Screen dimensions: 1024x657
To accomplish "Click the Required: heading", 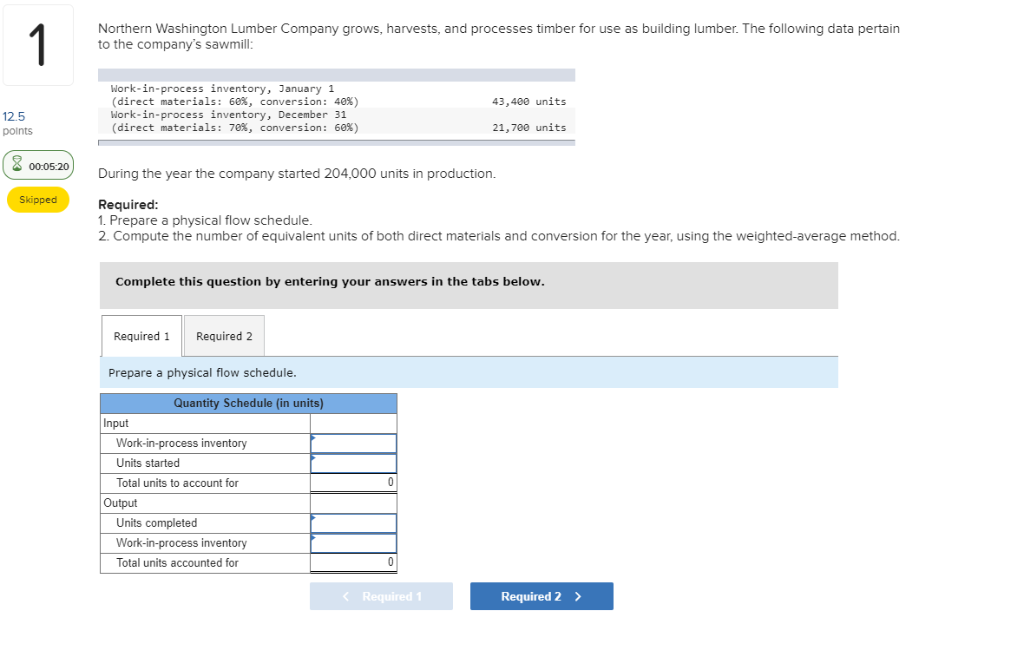I will coord(128,204).
